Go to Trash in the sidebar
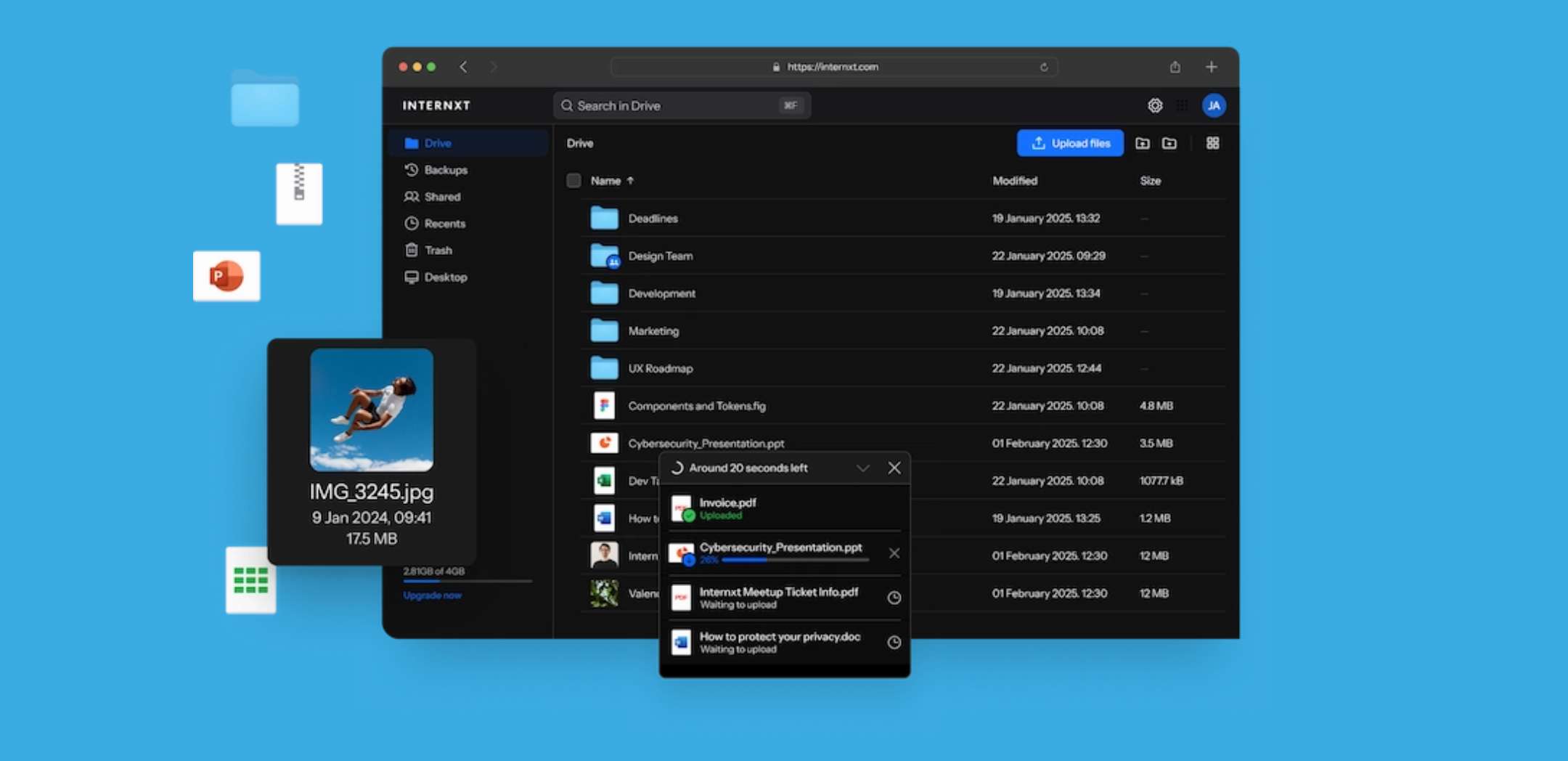1568x761 pixels. point(438,251)
